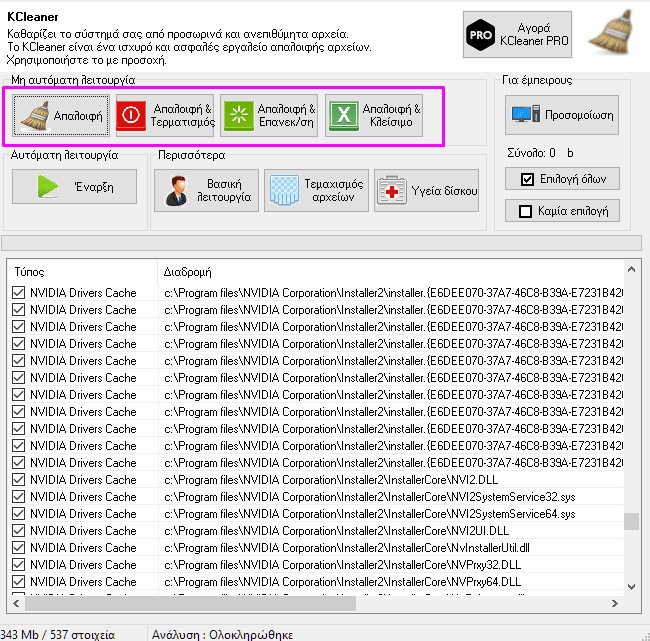Run the Προσομοίωση simulation text label
Screen dimensions: 650x641
(x=579, y=115)
